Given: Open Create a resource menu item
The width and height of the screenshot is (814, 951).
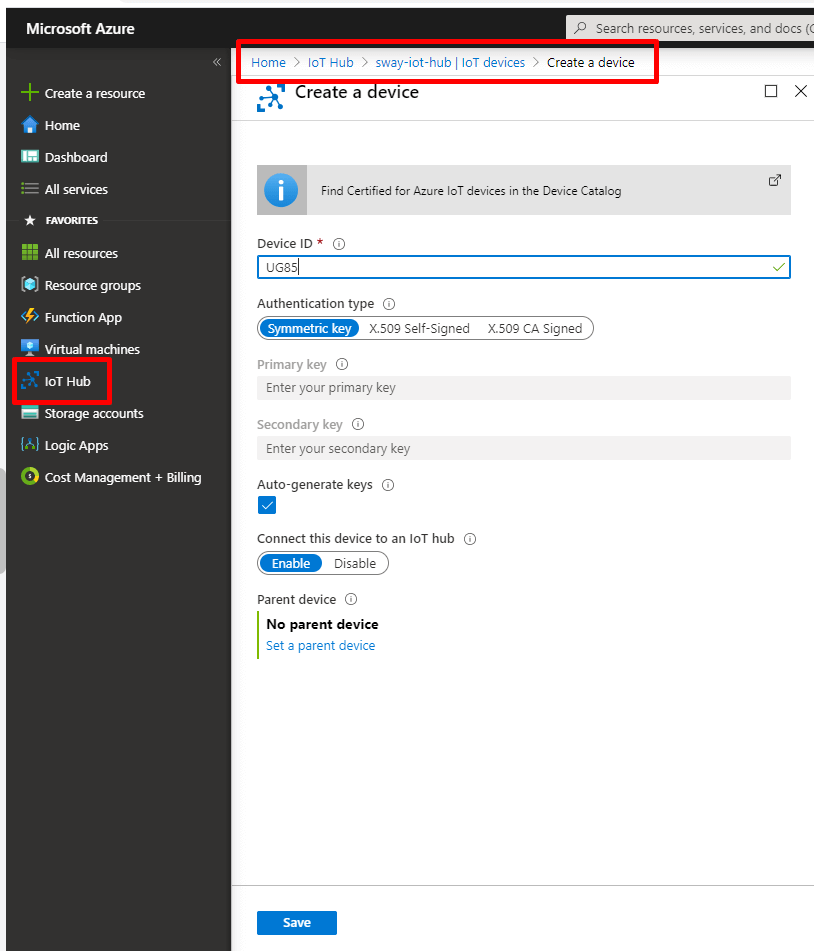Looking at the screenshot, I should 95,93.
